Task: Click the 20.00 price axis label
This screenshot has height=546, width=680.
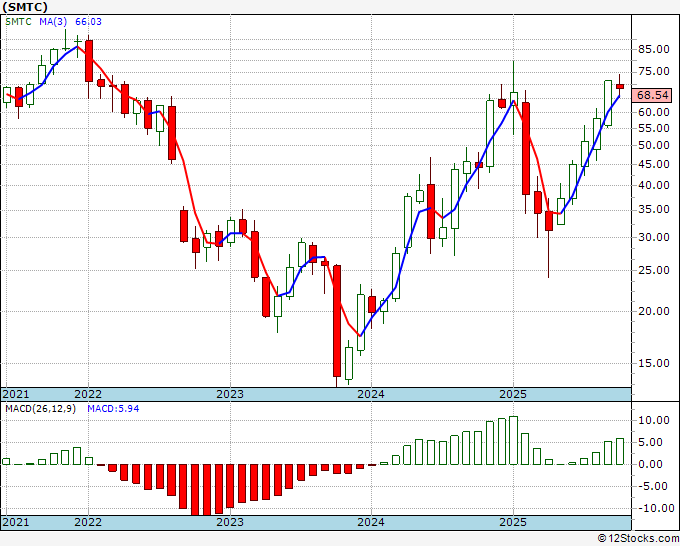Action: (x=654, y=311)
